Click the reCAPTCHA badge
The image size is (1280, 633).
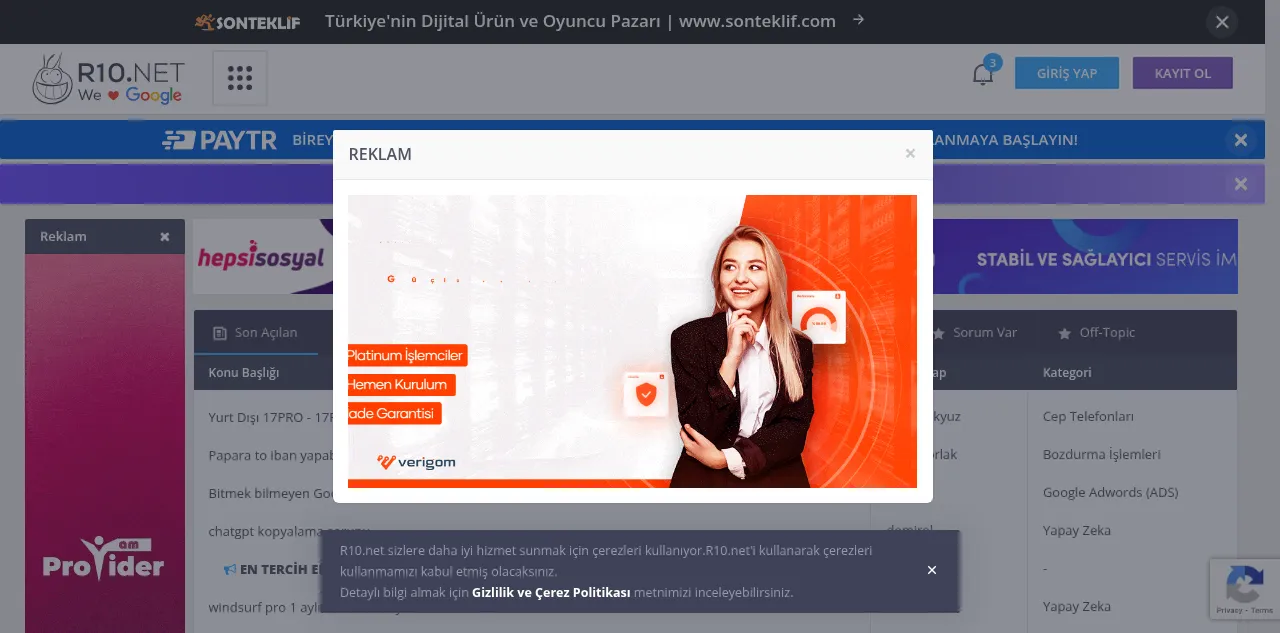1245,589
